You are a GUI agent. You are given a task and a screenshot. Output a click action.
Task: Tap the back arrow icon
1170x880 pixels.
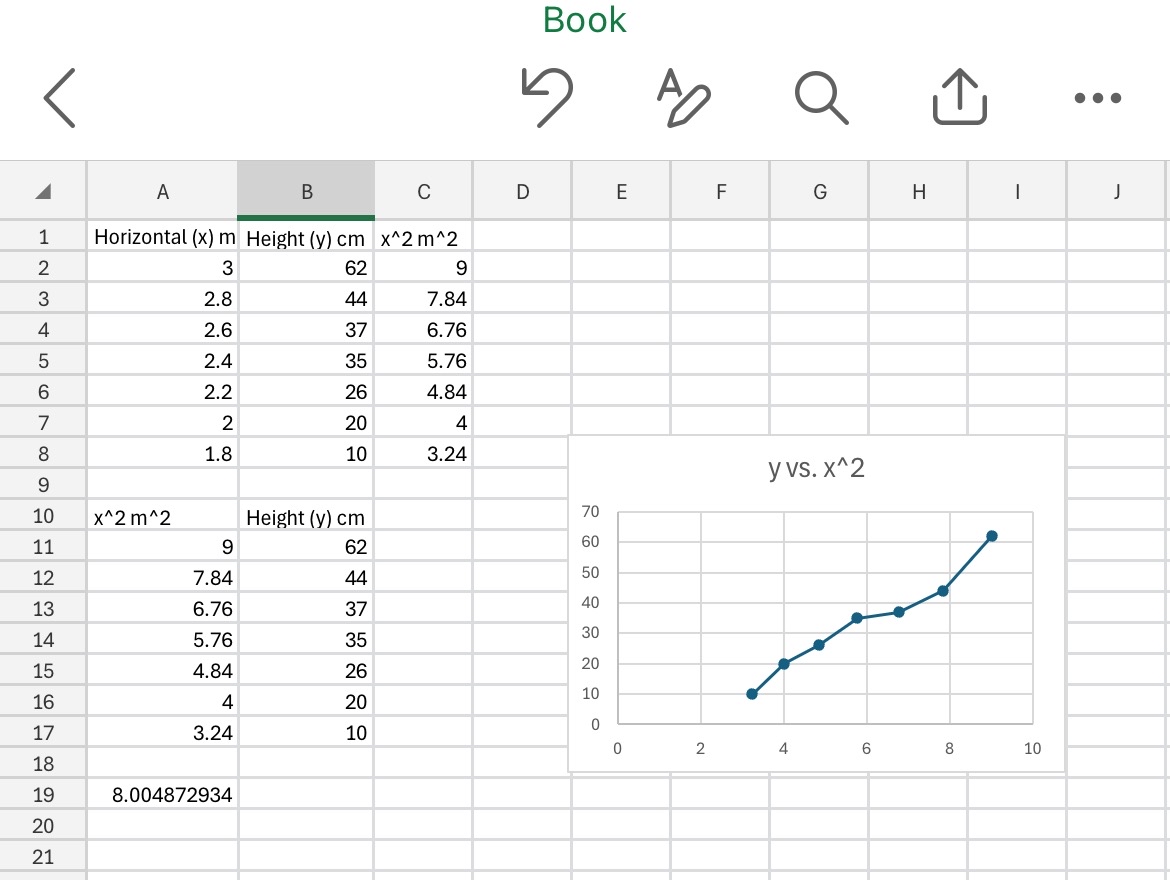click(60, 98)
